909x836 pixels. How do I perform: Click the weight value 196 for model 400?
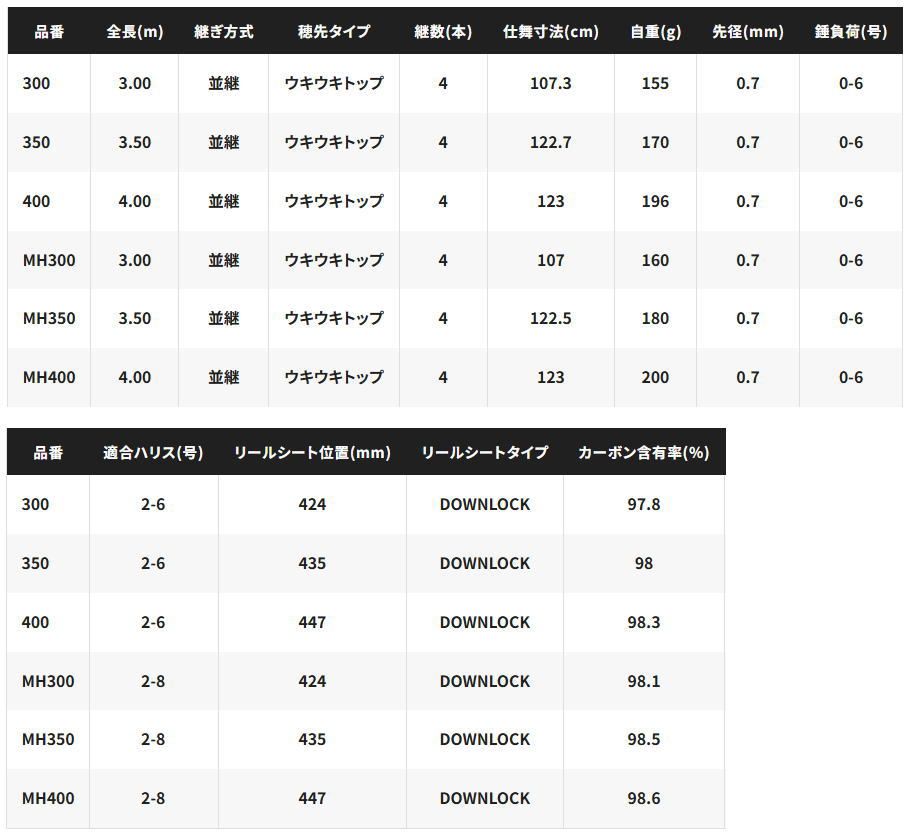click(x=655, y=201)
